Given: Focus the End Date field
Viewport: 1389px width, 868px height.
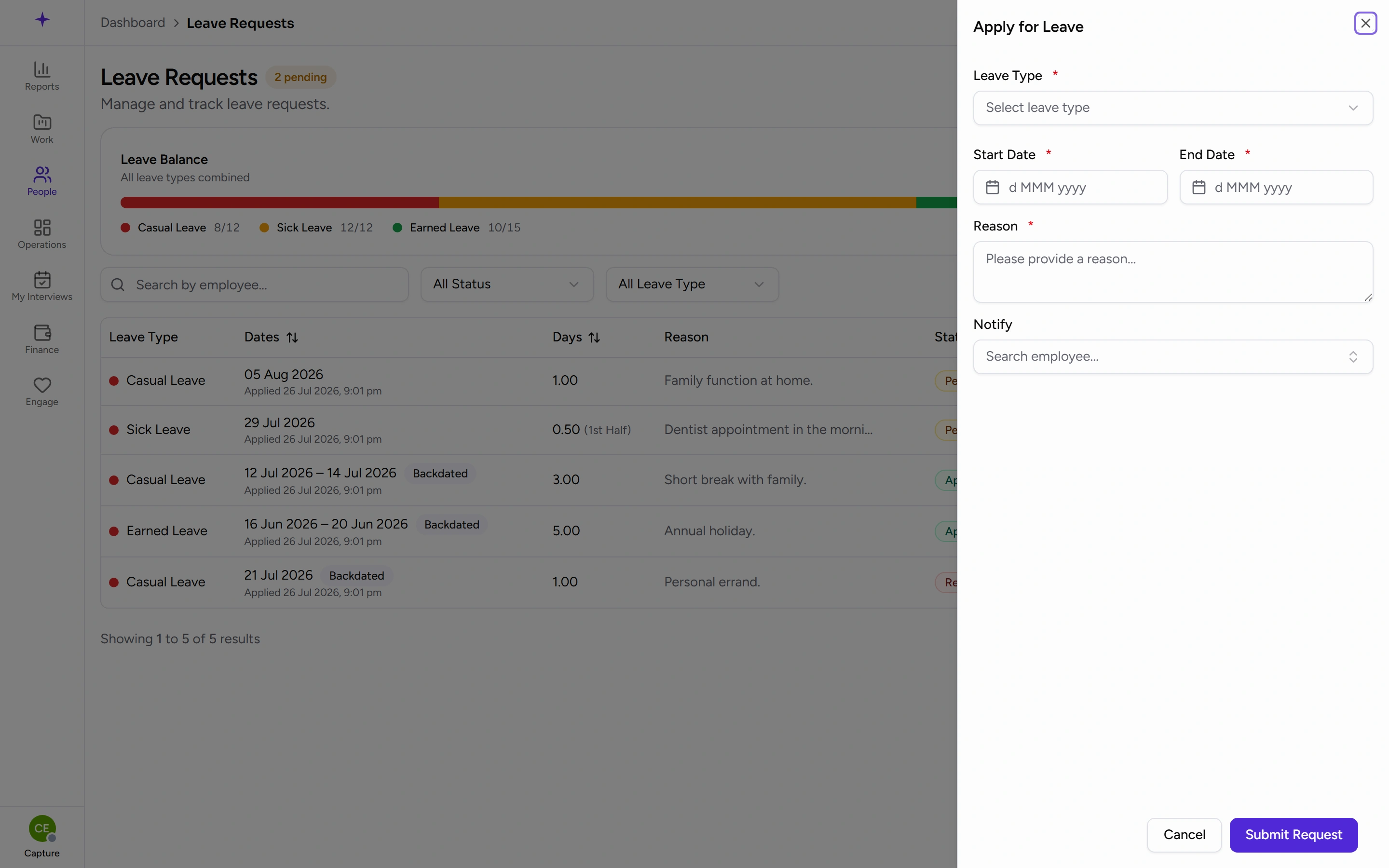Looking at the screenshot, I should tap(1276, 187).
